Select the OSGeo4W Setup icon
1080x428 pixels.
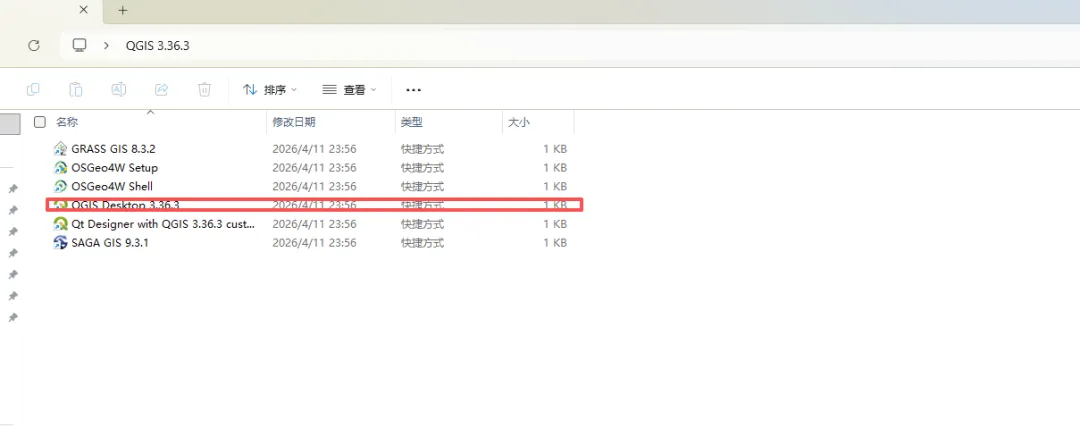61,167
